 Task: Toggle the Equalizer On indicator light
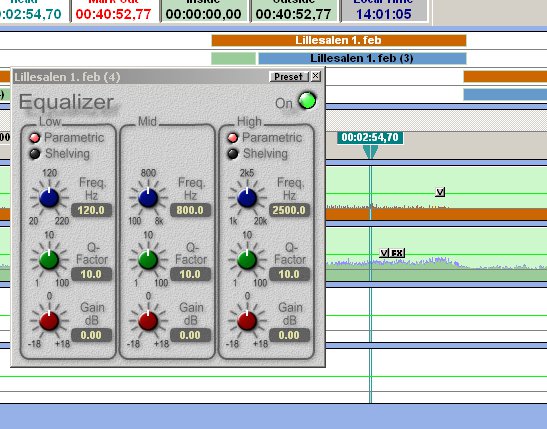point(307,101)
